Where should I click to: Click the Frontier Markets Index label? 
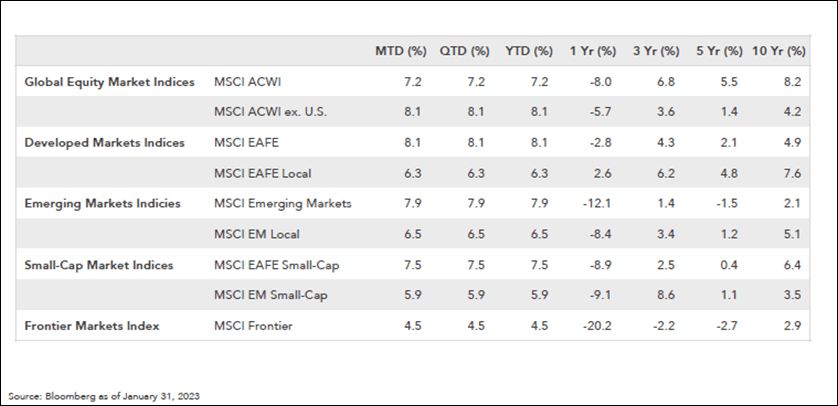(x=93, y=326)
